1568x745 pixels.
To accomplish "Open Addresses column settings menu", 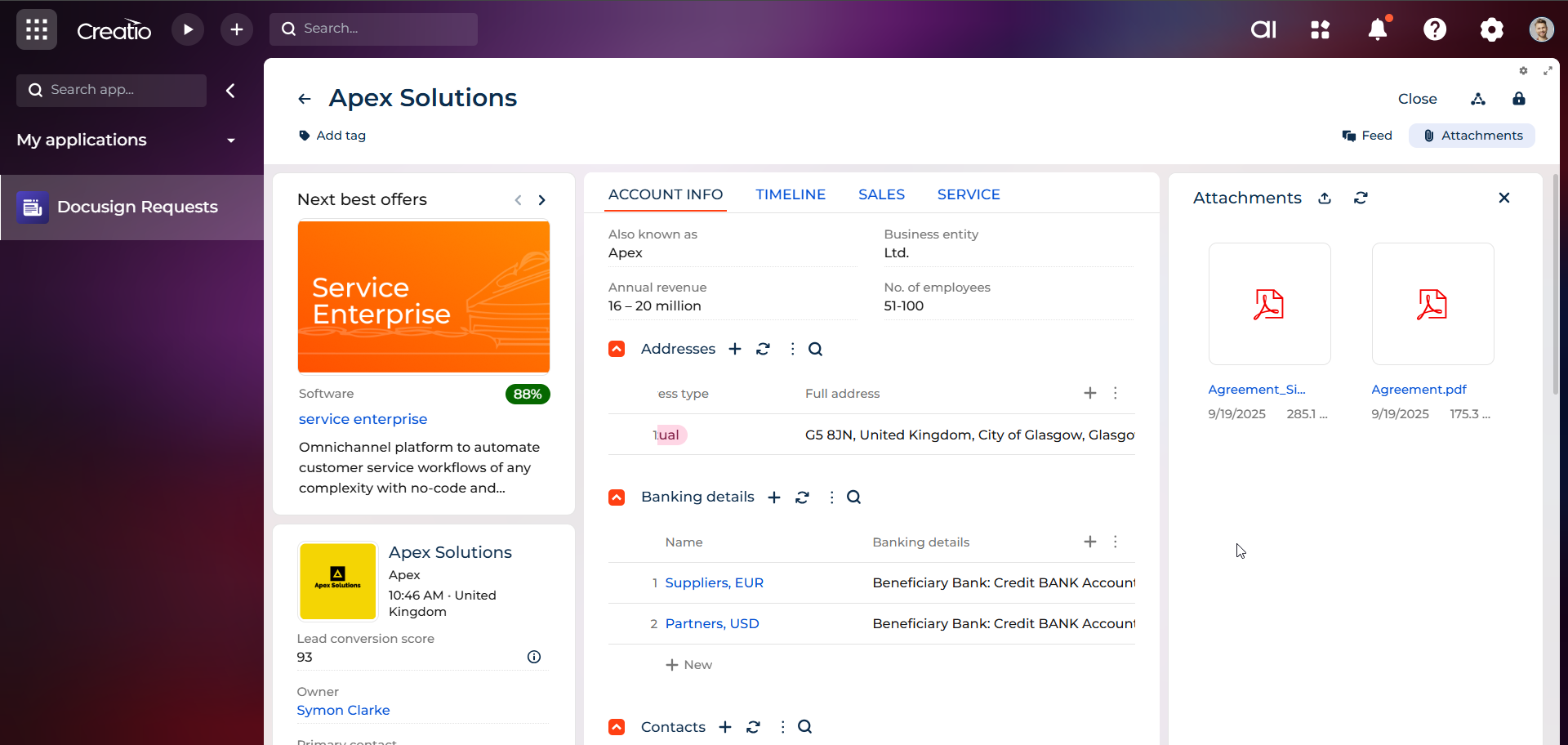I will (x=1116, y=393).
